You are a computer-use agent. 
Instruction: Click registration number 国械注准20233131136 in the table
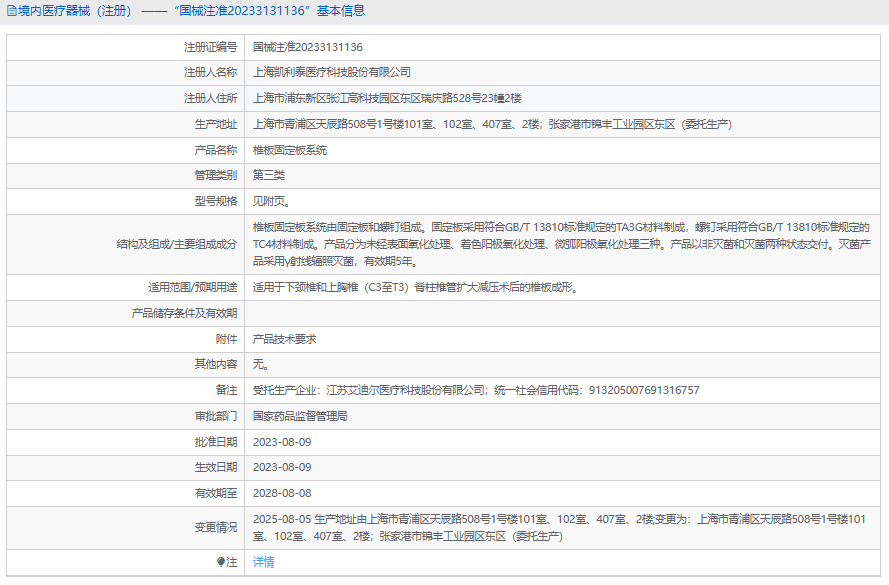coord(307,47)
